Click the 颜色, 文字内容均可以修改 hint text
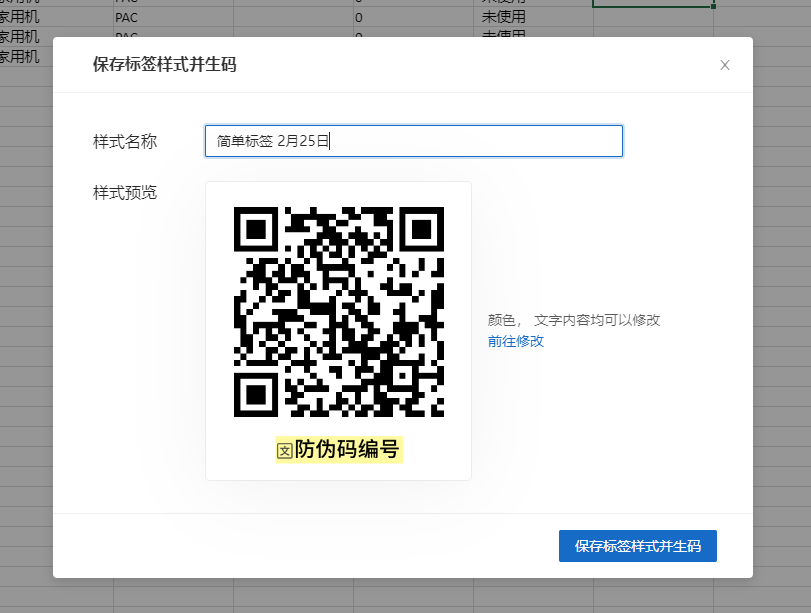The image size is (811, 613). pos(574,320)
